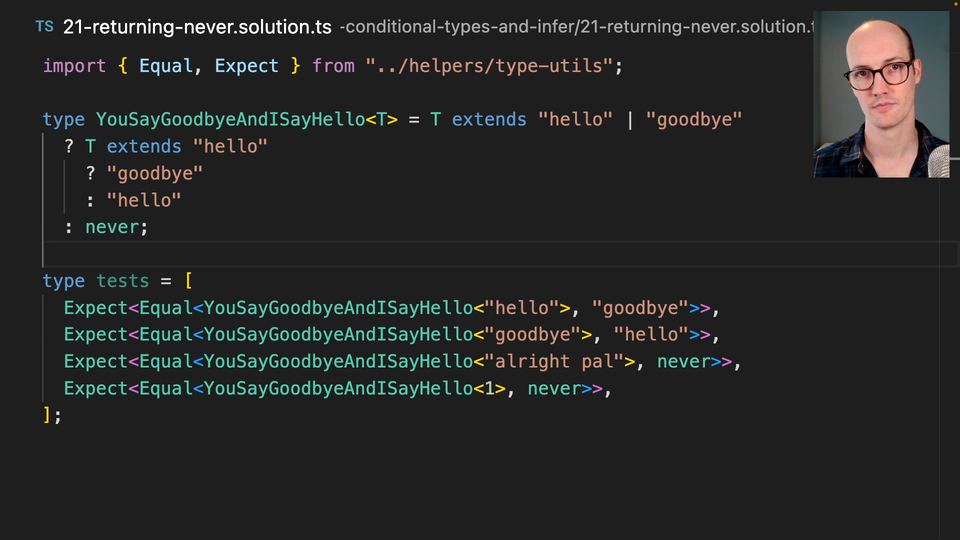The image size is (960, 540).
Task: Click the Expect identifier in import statement
Action: click(246, 66)
